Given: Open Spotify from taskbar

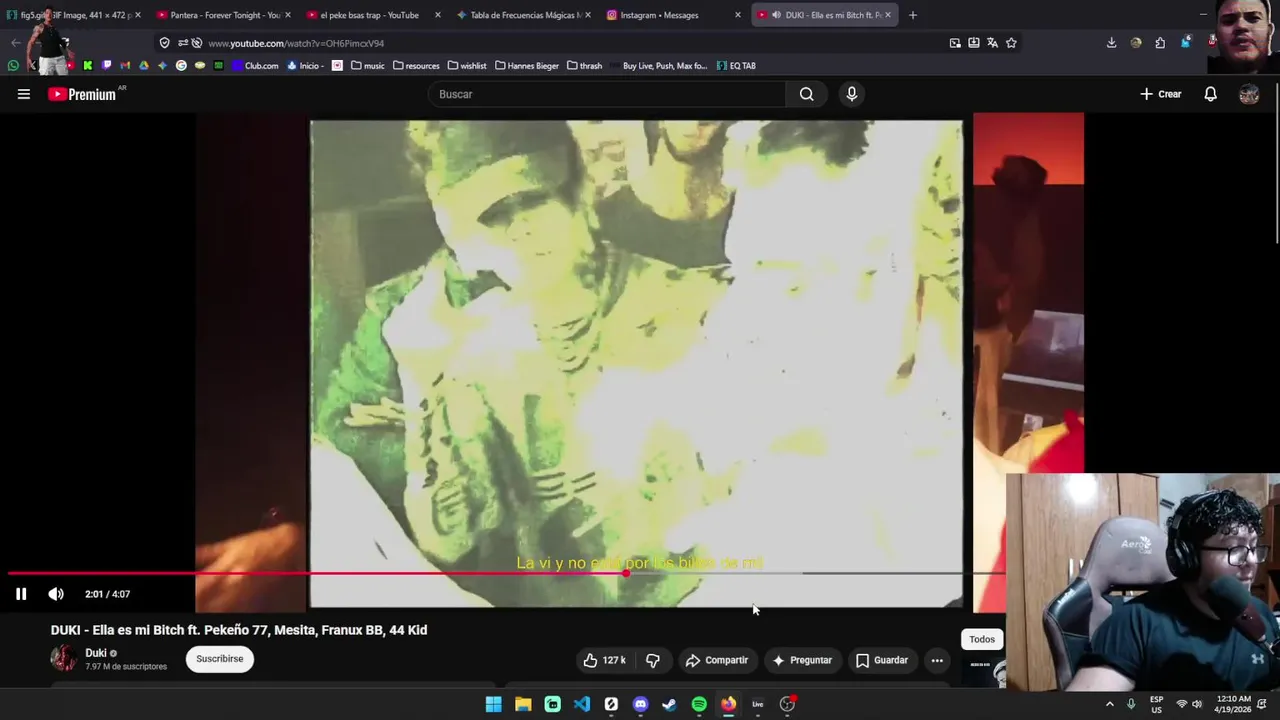Looking at the screenshot, I should click(699, 704).
